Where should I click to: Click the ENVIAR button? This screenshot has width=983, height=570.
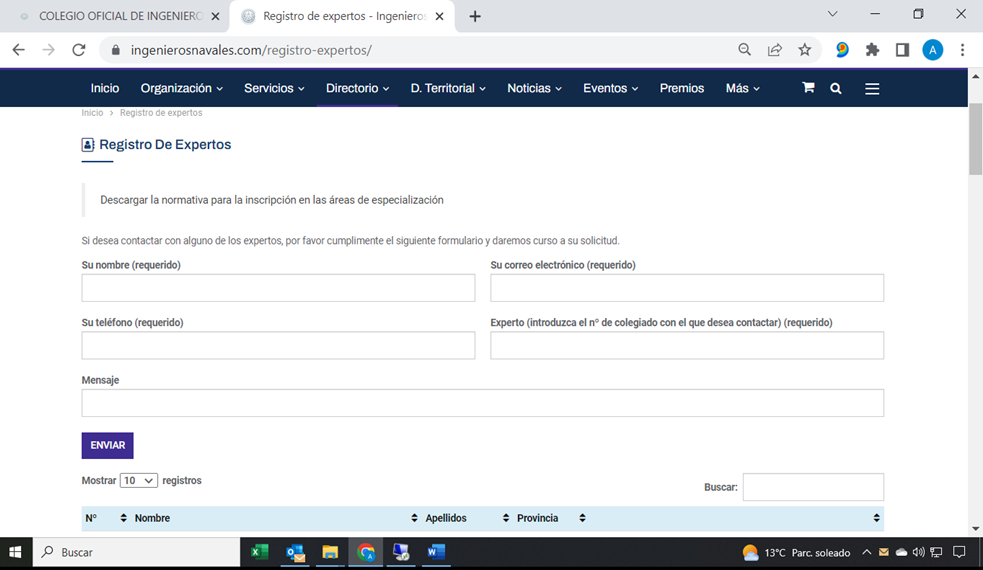tap(107, 445)
